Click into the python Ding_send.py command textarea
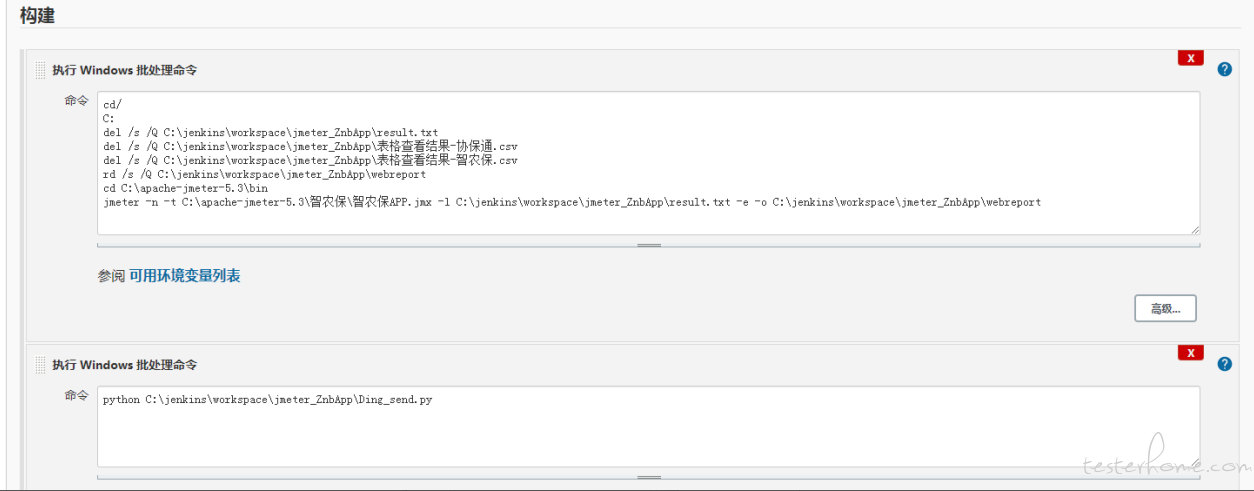 pos(648,426)
